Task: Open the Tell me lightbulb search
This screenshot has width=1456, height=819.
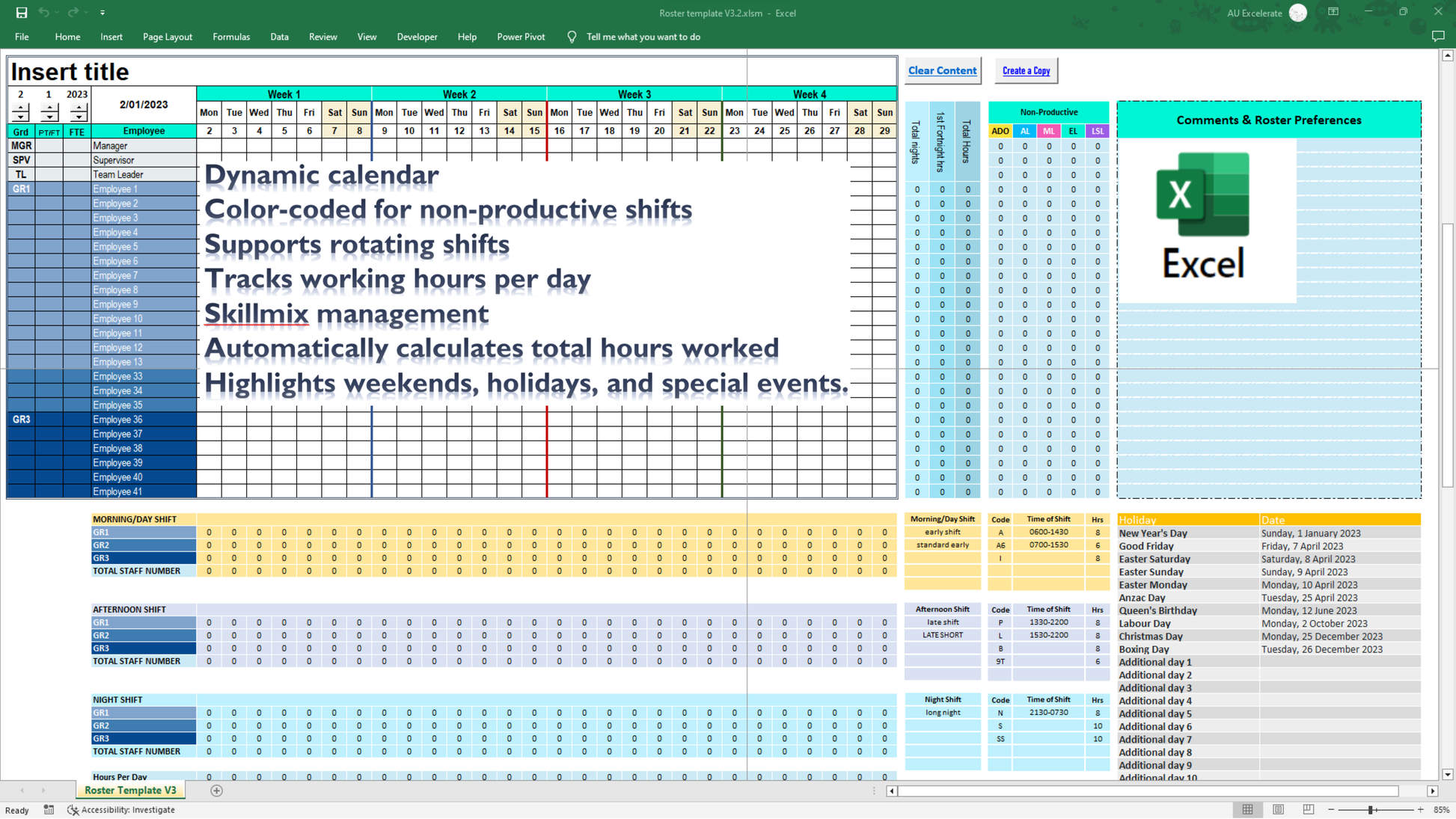Action: [x=572, y=37]
